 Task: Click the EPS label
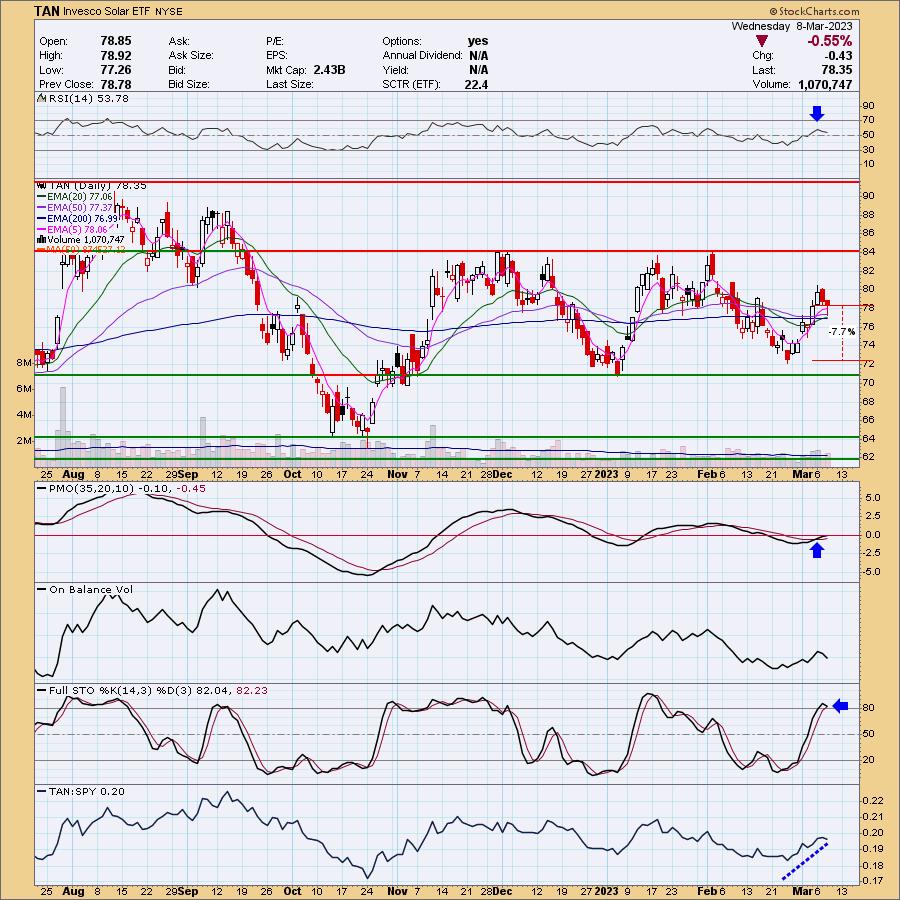click(277, 56)
